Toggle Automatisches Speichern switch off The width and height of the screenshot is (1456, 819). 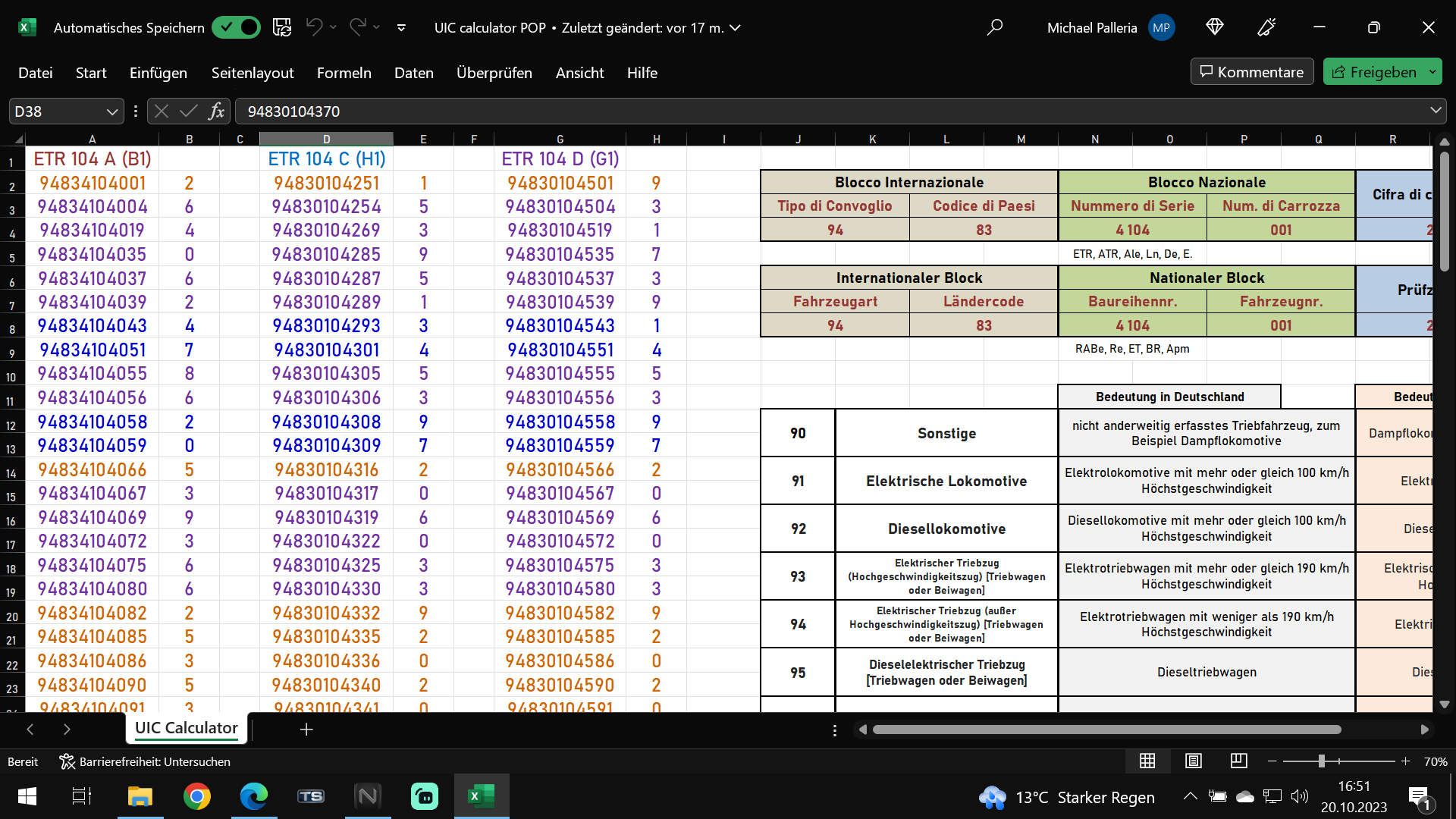click(x=236, y=27)
